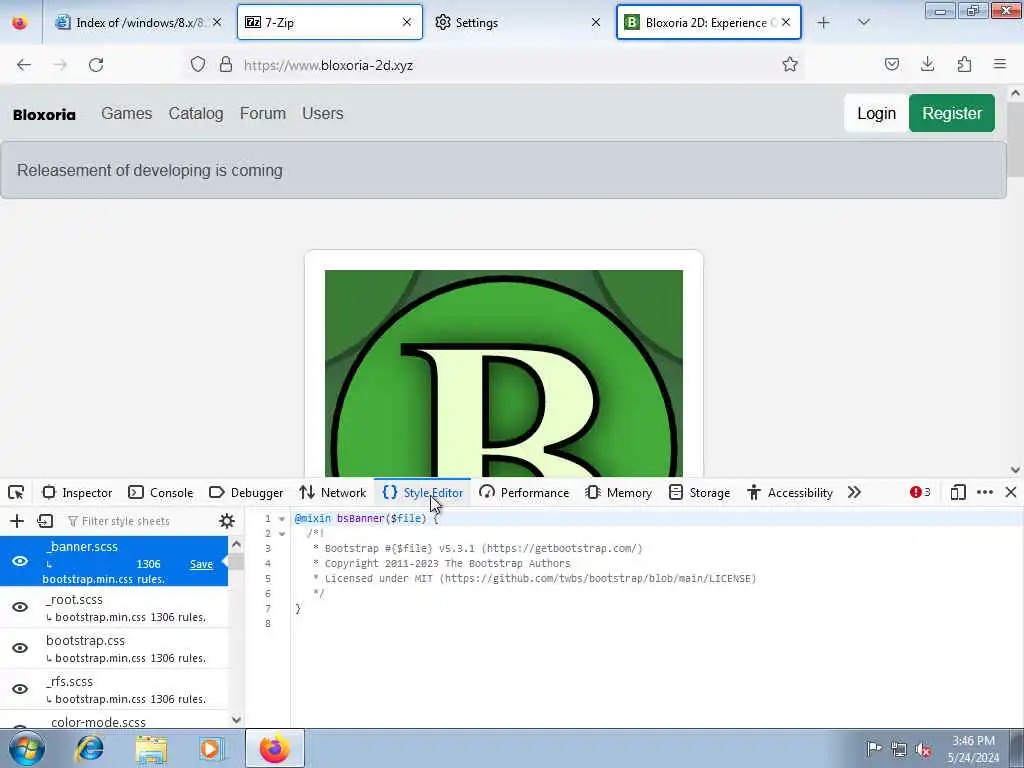Click the Filter style sheets field

[x=137, y=521]
